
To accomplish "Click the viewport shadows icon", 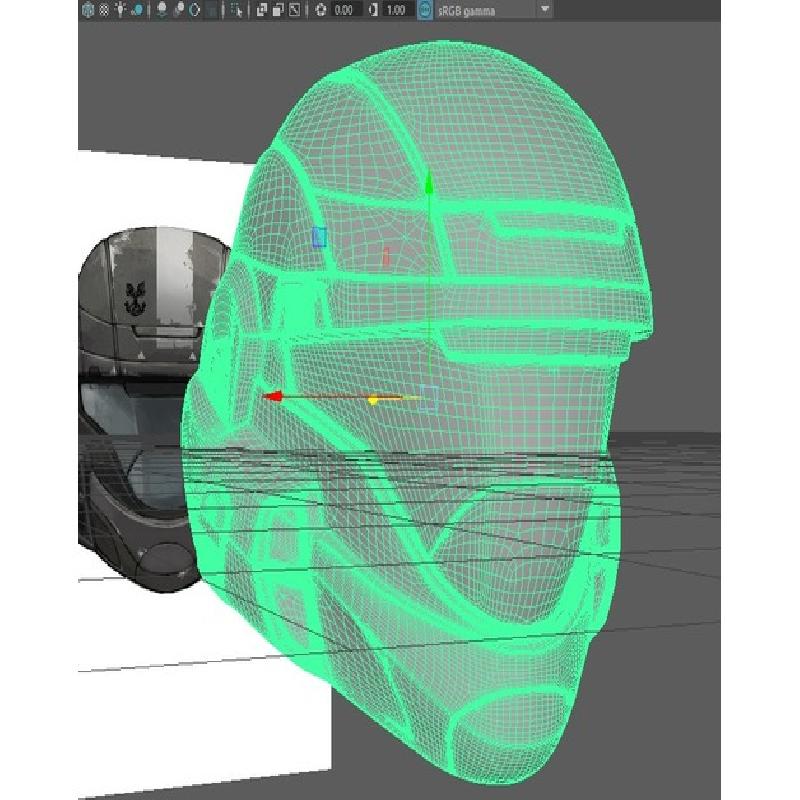I will [x=137, y=10].
